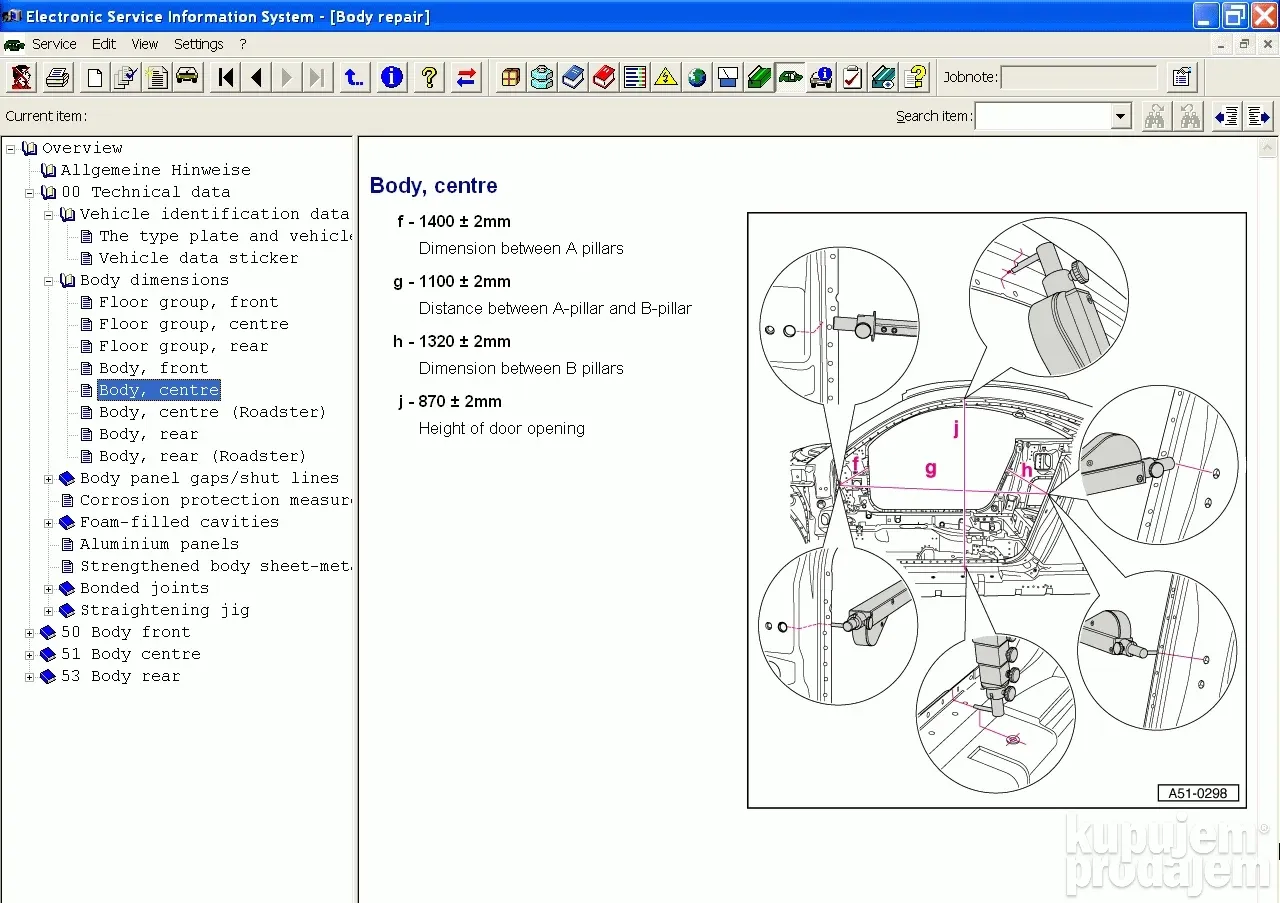Click the globe icon in the toolbar
This screenshot has height=903, width=1280.
click(697, 77)
